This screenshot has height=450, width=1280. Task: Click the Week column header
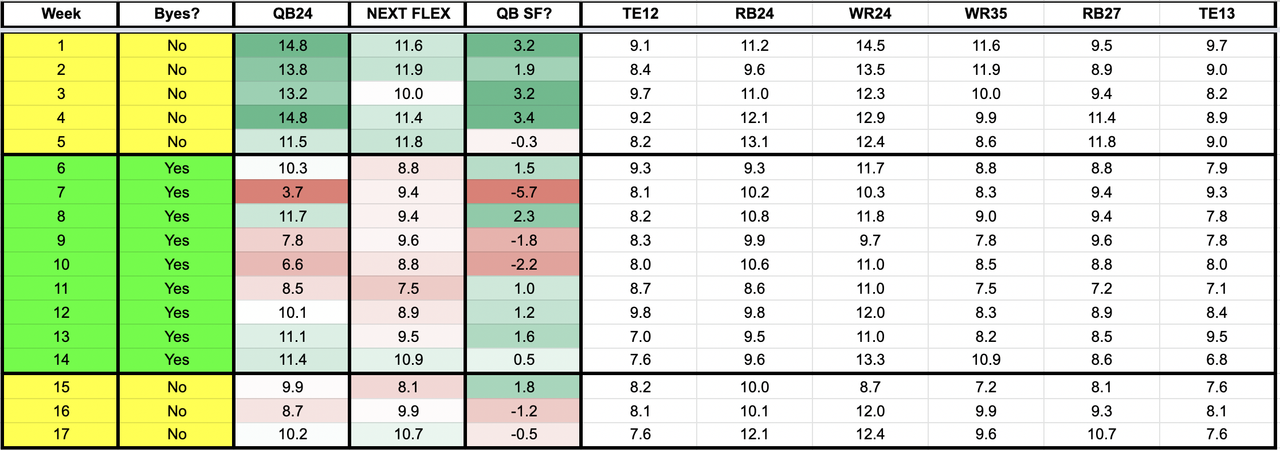(x=60, y=15)
